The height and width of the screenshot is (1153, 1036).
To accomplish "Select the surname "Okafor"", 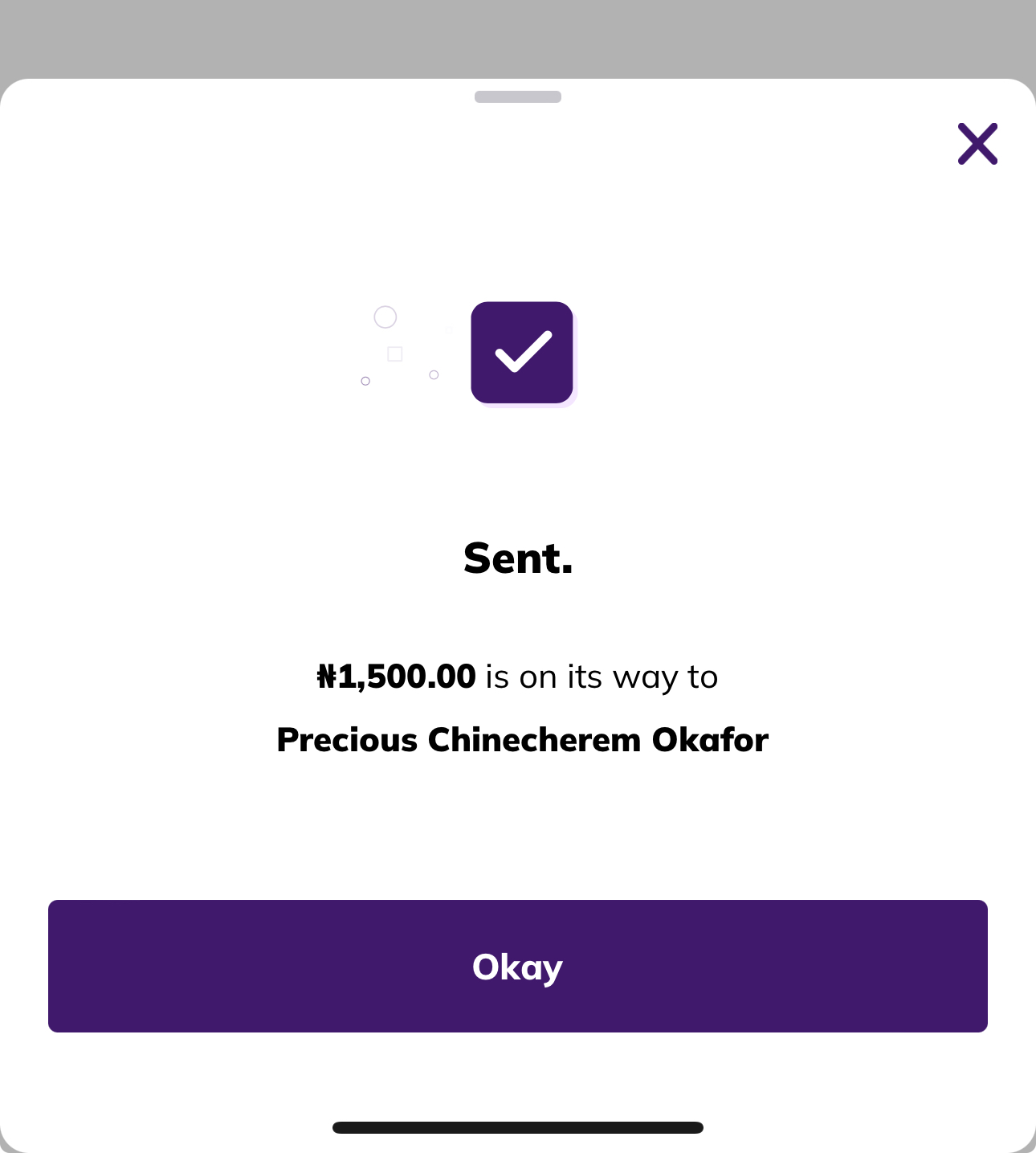I will point(710,740).
